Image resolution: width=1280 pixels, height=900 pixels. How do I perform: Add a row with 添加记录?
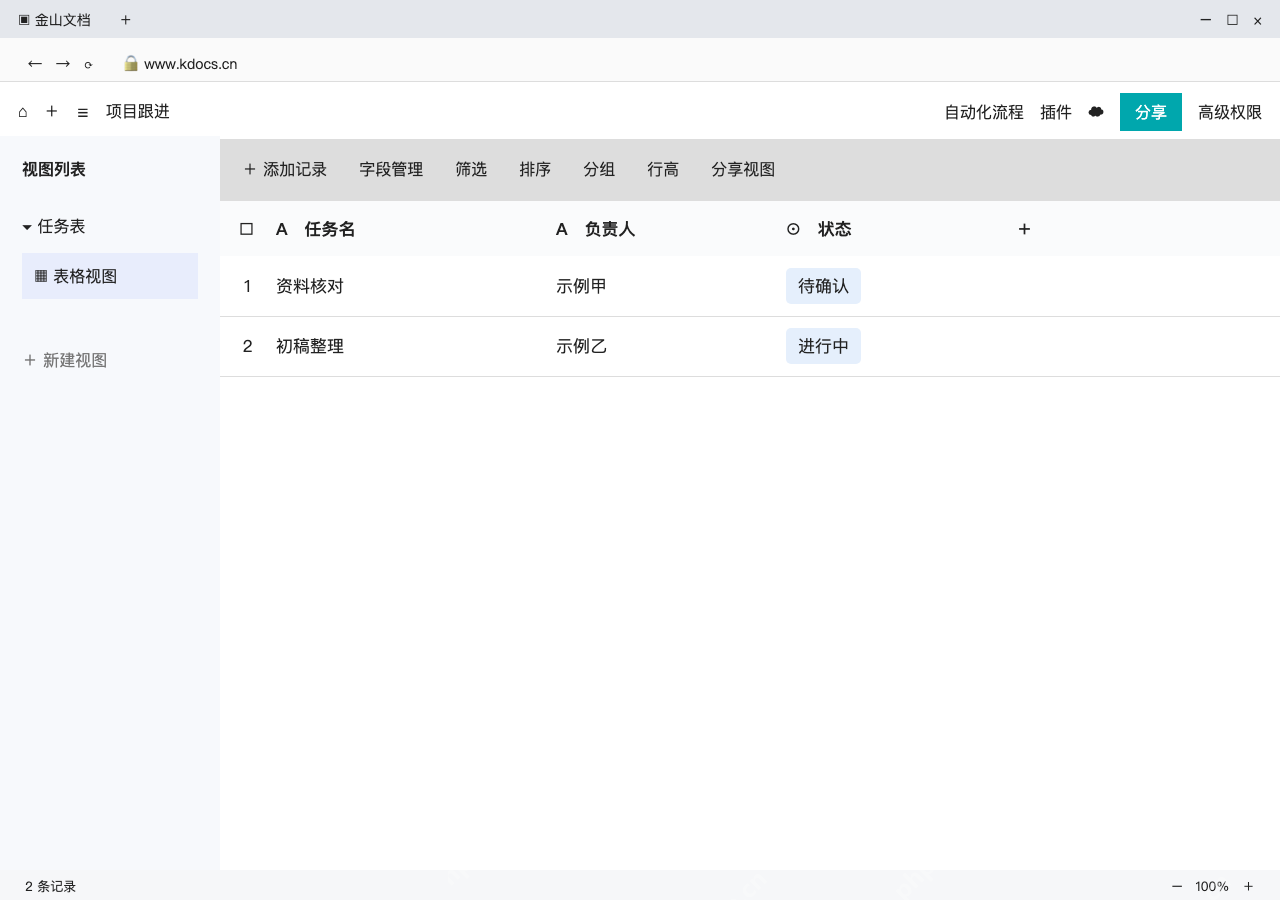click(285, 169)
